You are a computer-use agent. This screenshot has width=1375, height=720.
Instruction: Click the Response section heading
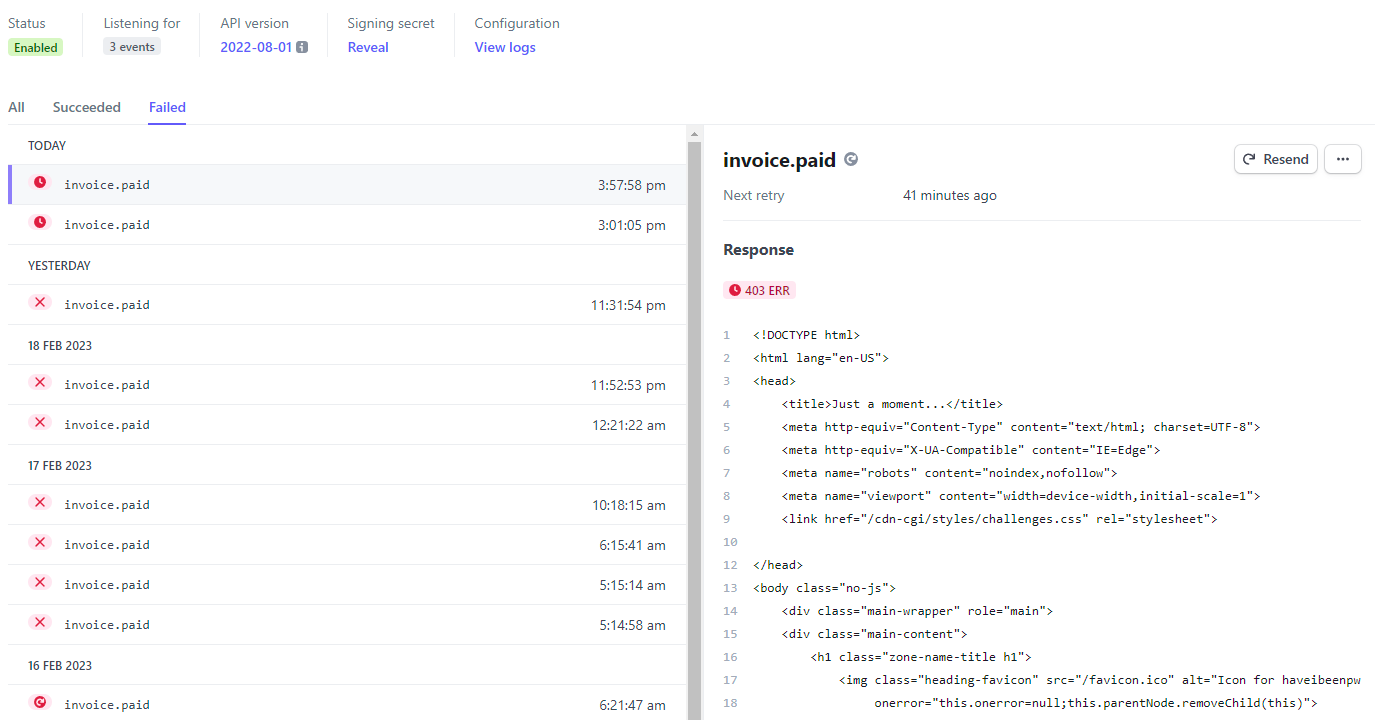pyautogui.click(x=758, y=250)
